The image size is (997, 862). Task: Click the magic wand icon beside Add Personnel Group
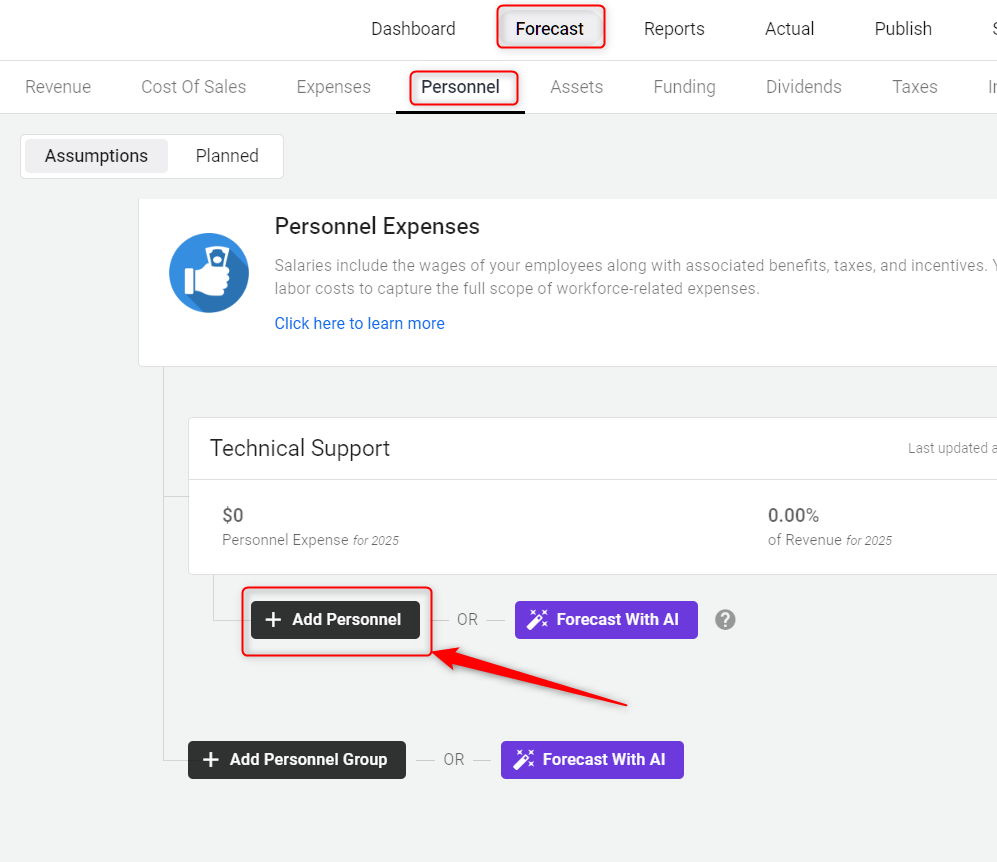tap(523, 760)
